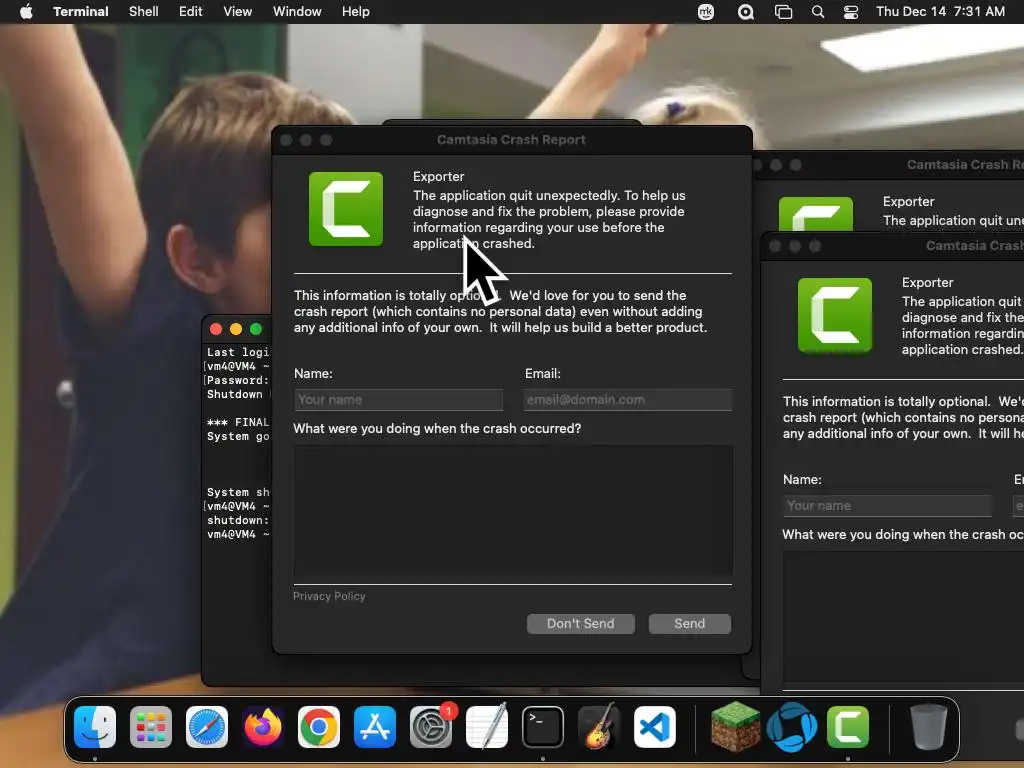Launch Safari from the Dock
The width and height of the screenshot is (1024, 768).
[207, 727]
